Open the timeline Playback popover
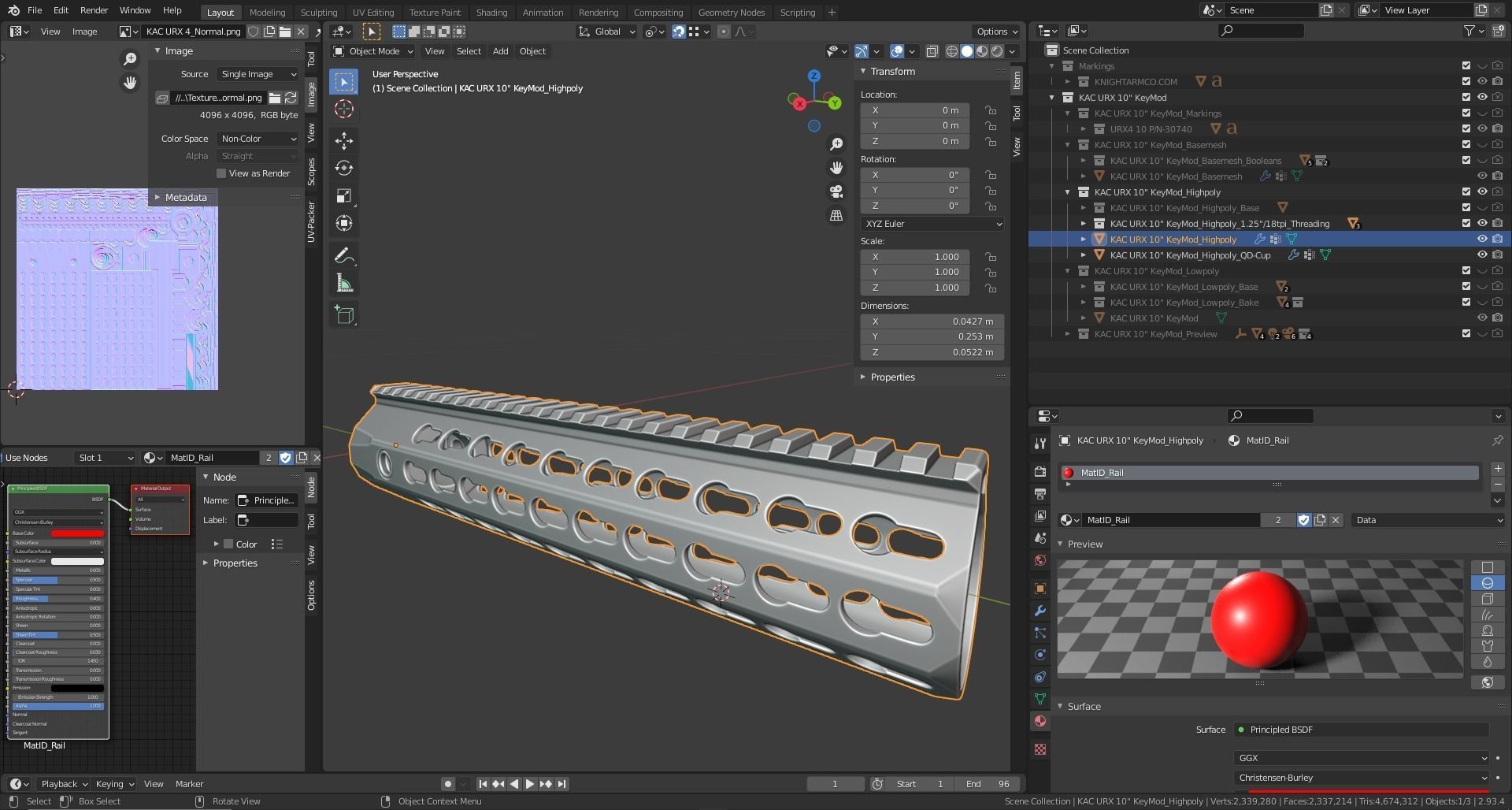1512x810 pixels. 63,784
